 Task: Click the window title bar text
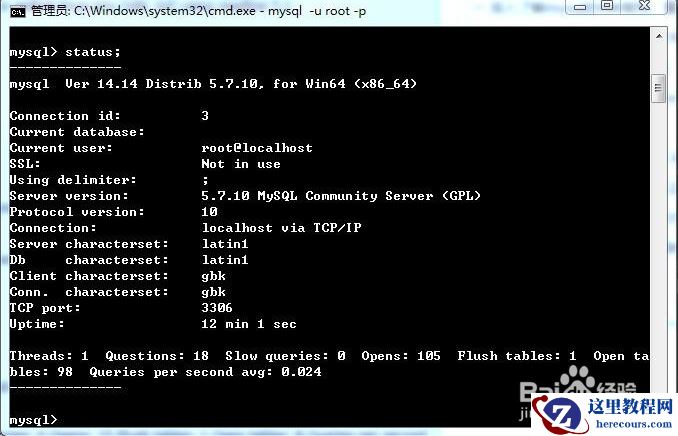199,11
